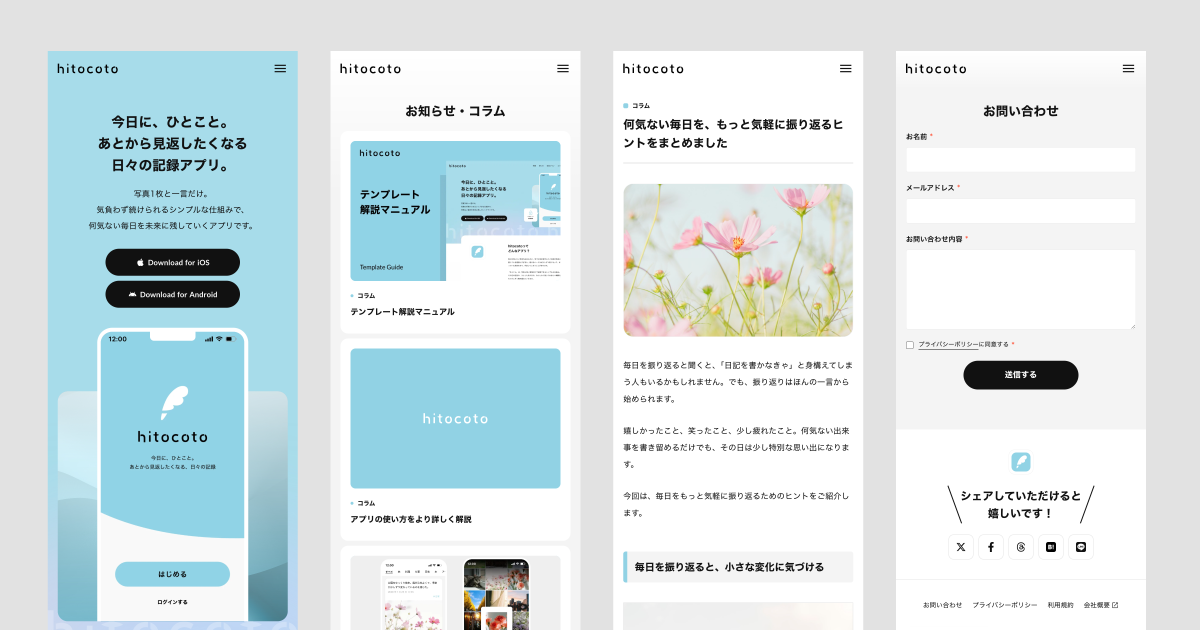Open アプリの使い方をより詳しく解説 article title
Image resolution: width=1200 pixels, height=630 pixels.
click(411, 519)
